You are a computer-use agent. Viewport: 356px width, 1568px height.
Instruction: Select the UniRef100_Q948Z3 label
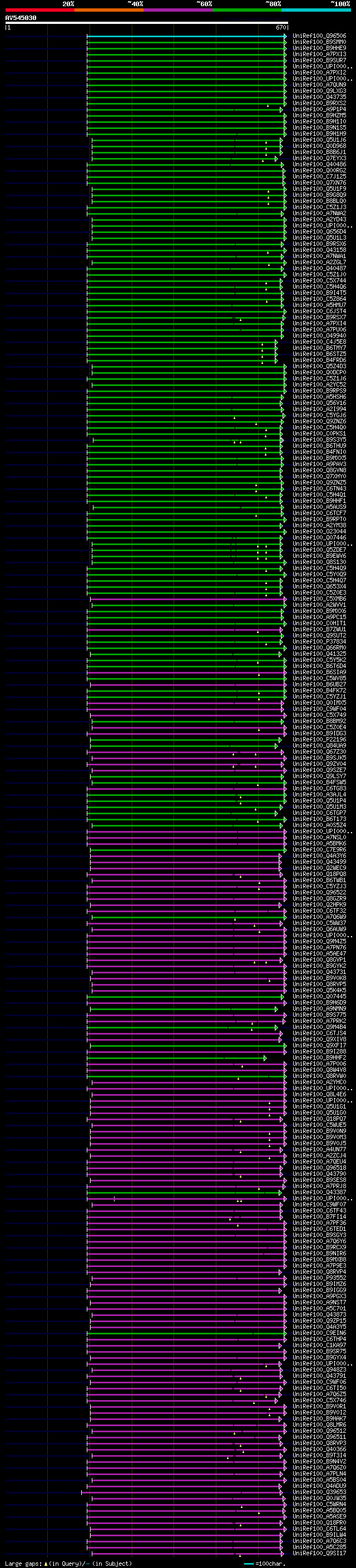point(319,1369)
